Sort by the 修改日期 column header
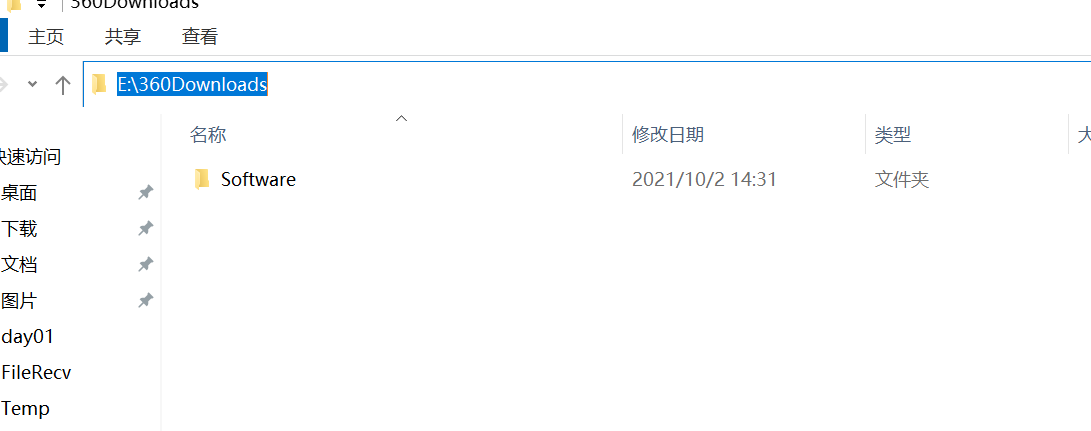Image resolution: width=1091 pixels, height=431 pixels. (668, 134)
